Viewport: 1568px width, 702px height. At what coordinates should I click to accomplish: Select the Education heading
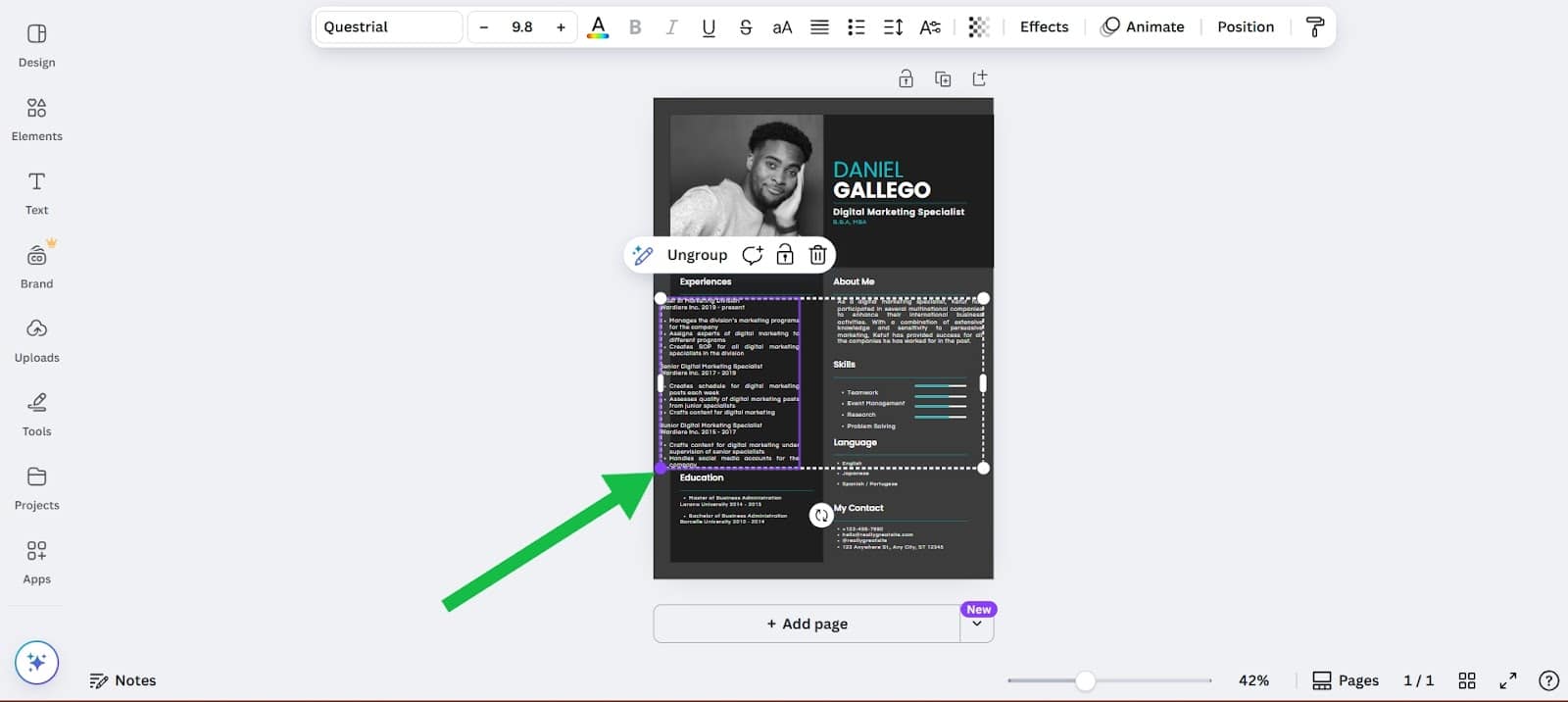(702, 477)
